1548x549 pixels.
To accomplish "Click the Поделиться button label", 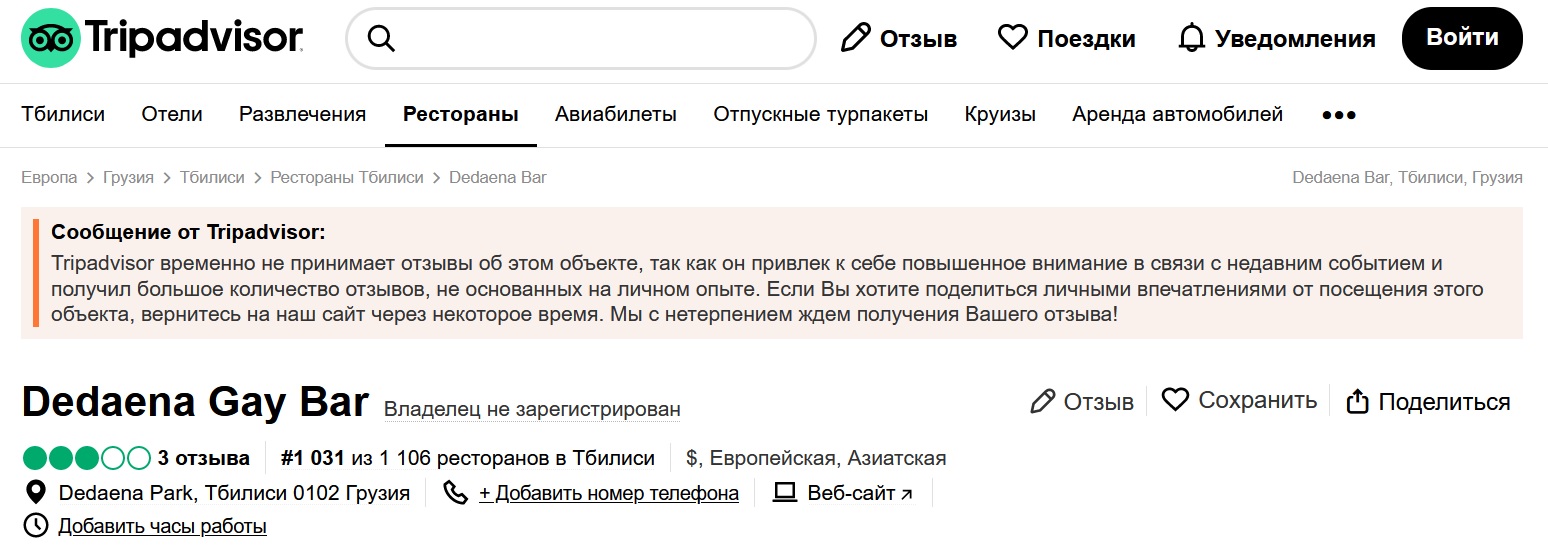I will pyautogui.click(x=1444, y=402).
